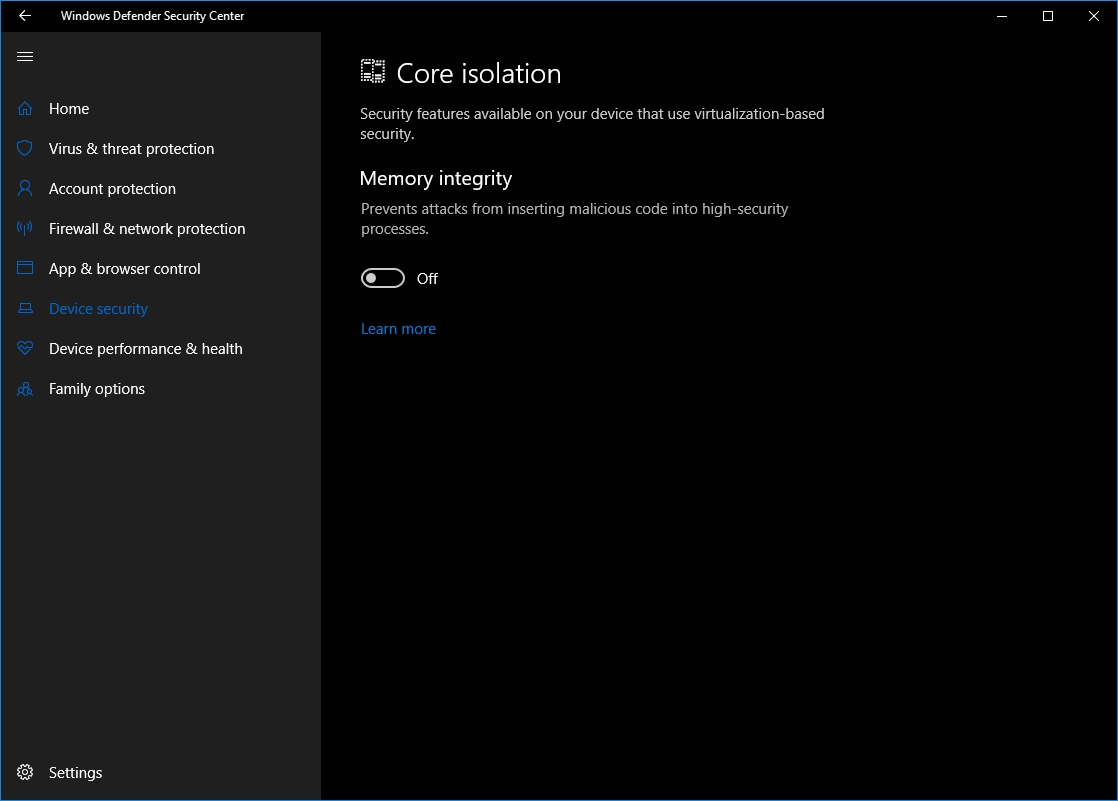Open Firewall & network protection label
Image resolution: width=1118 pixels, height=801 pixels.
point(147,229)
